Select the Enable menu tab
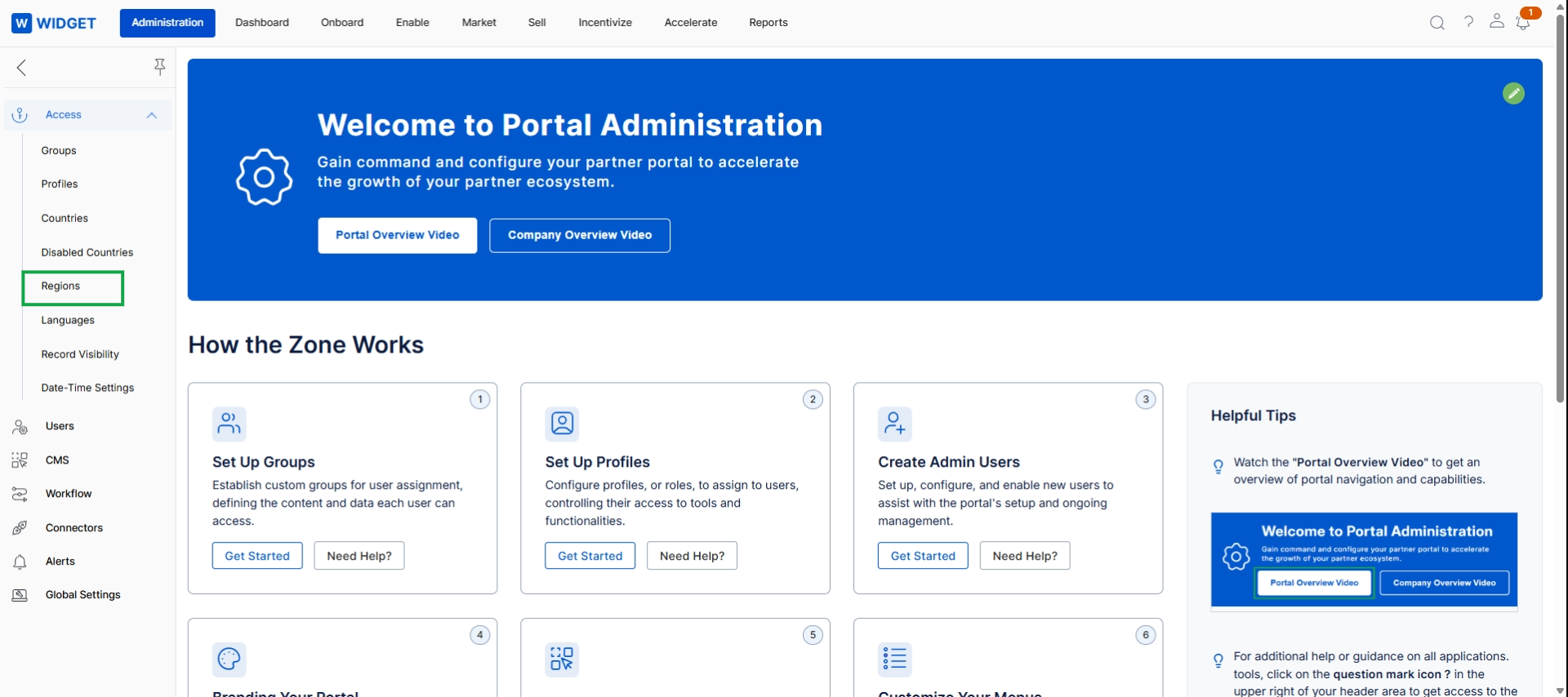The width and height of the screenshot is (1568, 697). (412, 23)
